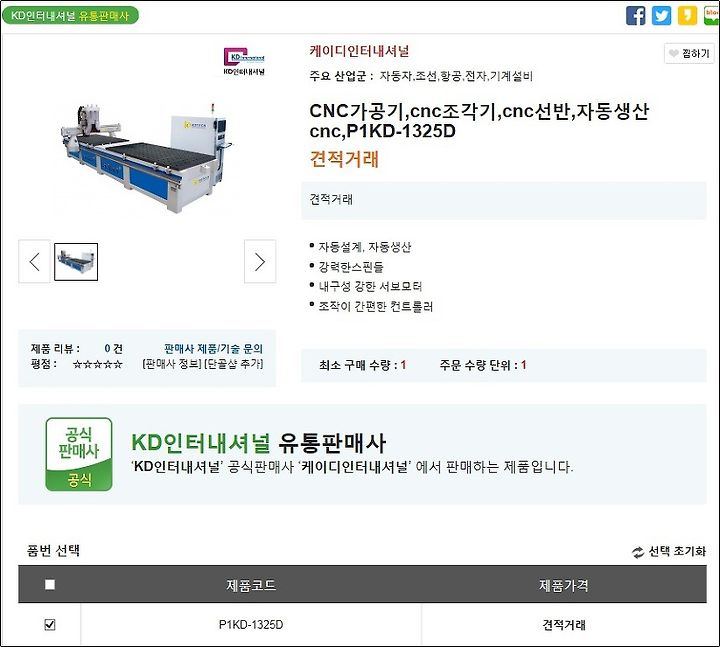Select the CNC machine thumbnail image
The width and height of the screenshot is (720, 647).
pyautogui.click(x=76, y=262)
